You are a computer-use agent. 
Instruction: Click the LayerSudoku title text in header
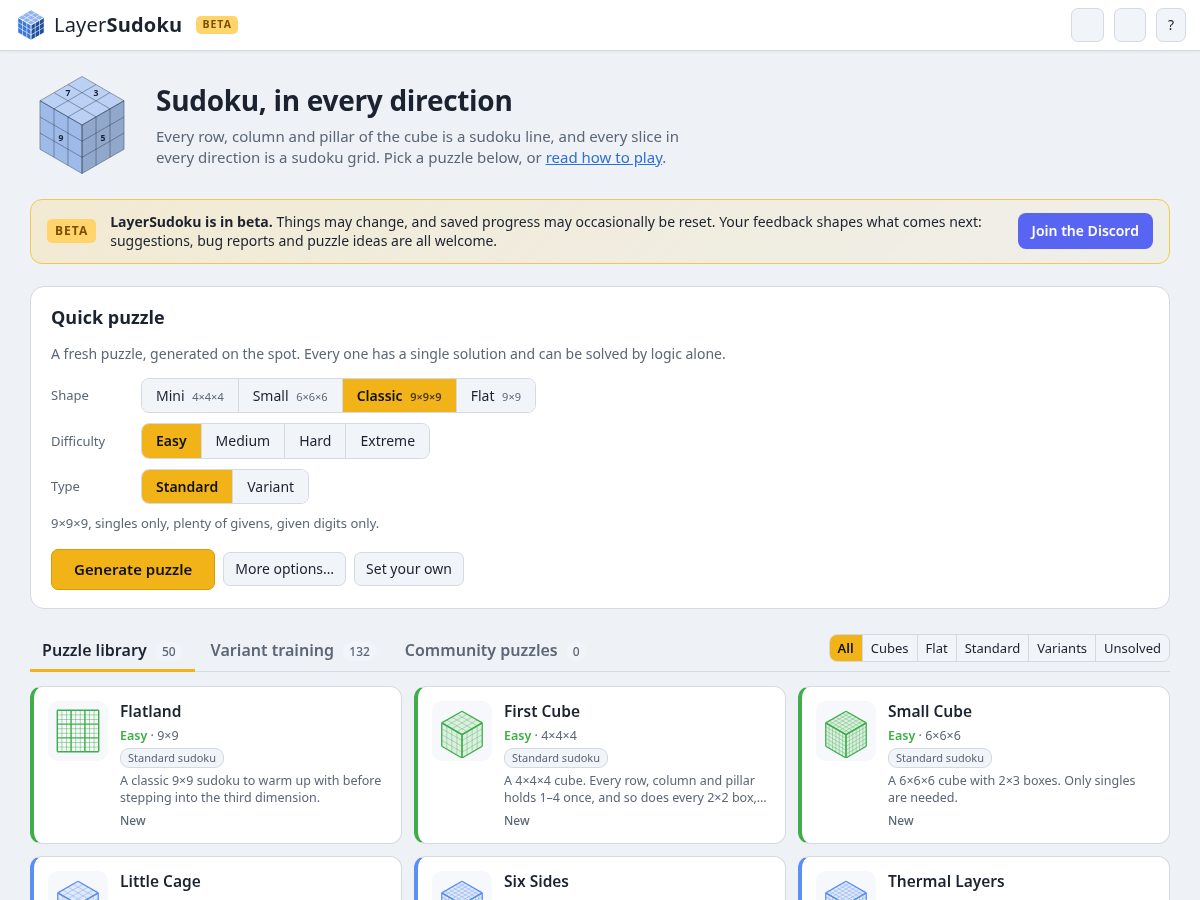click(118, 25)
